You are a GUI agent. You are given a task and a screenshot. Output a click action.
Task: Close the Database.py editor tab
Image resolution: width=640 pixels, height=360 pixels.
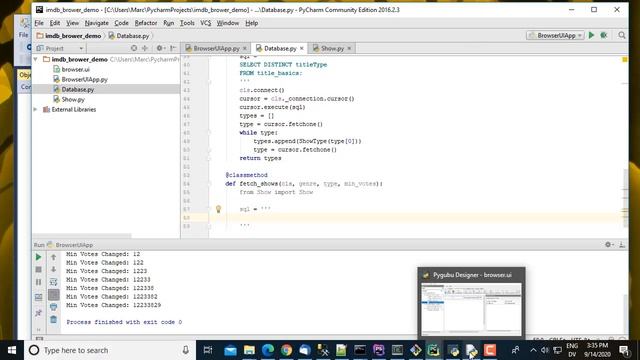coord(302,48)
